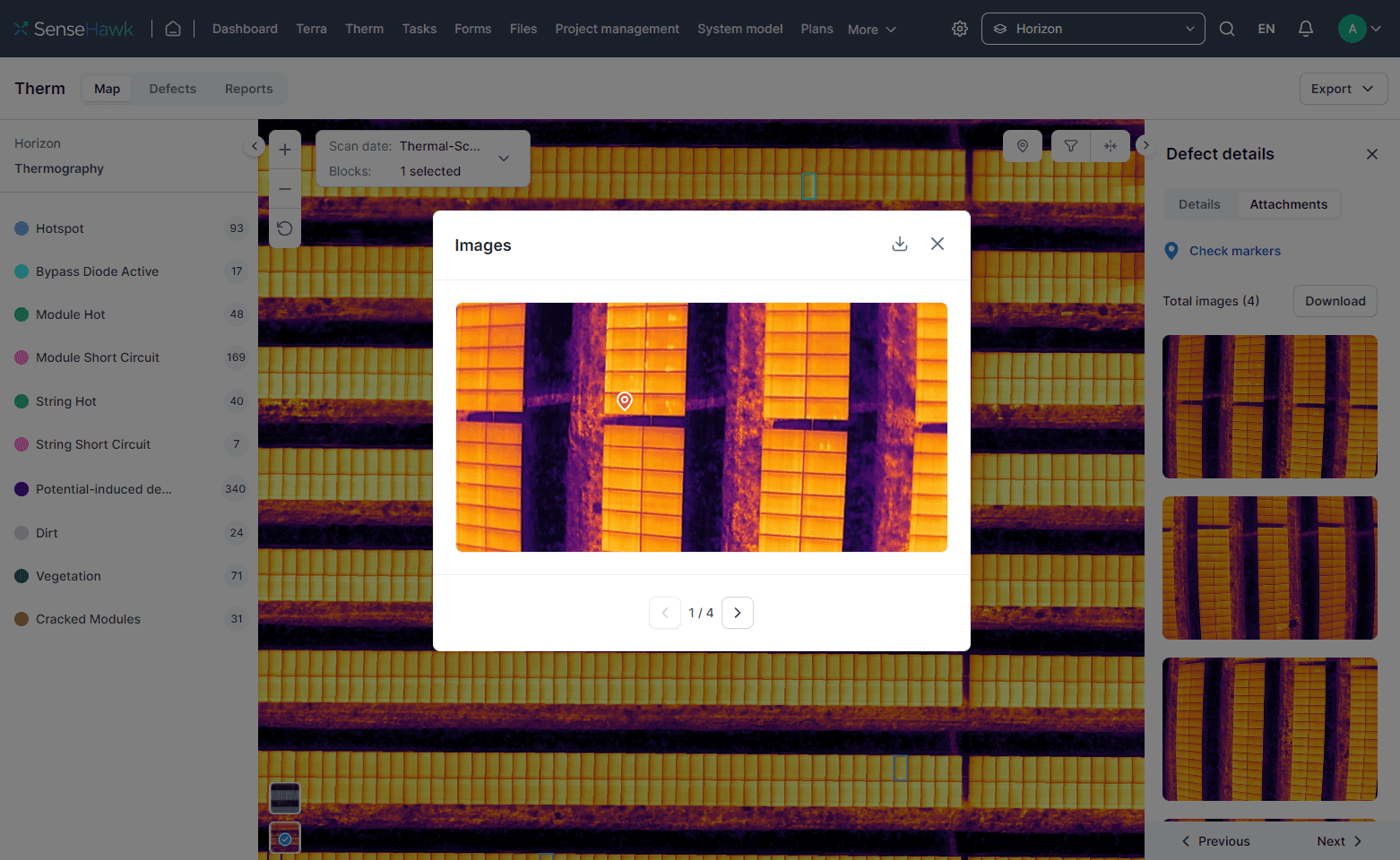The width and height of the screenshot is (1400, 860).
Task: Toggle Dirt defect filter
Action: pyautogui.click(x=129, y=533)
